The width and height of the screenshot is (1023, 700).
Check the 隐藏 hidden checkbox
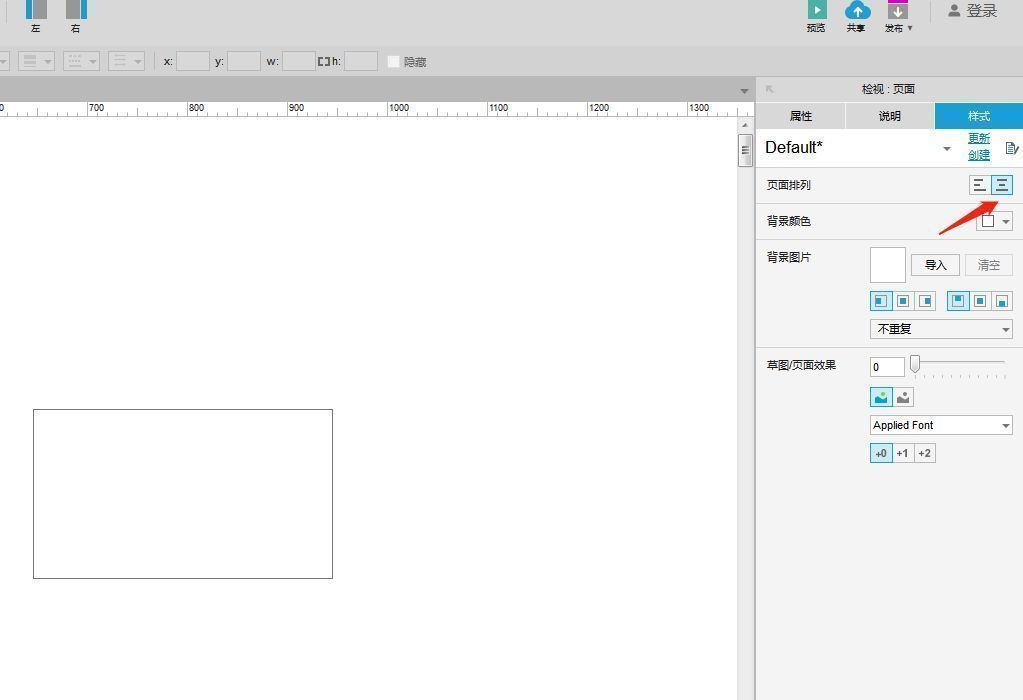[393, 61]
